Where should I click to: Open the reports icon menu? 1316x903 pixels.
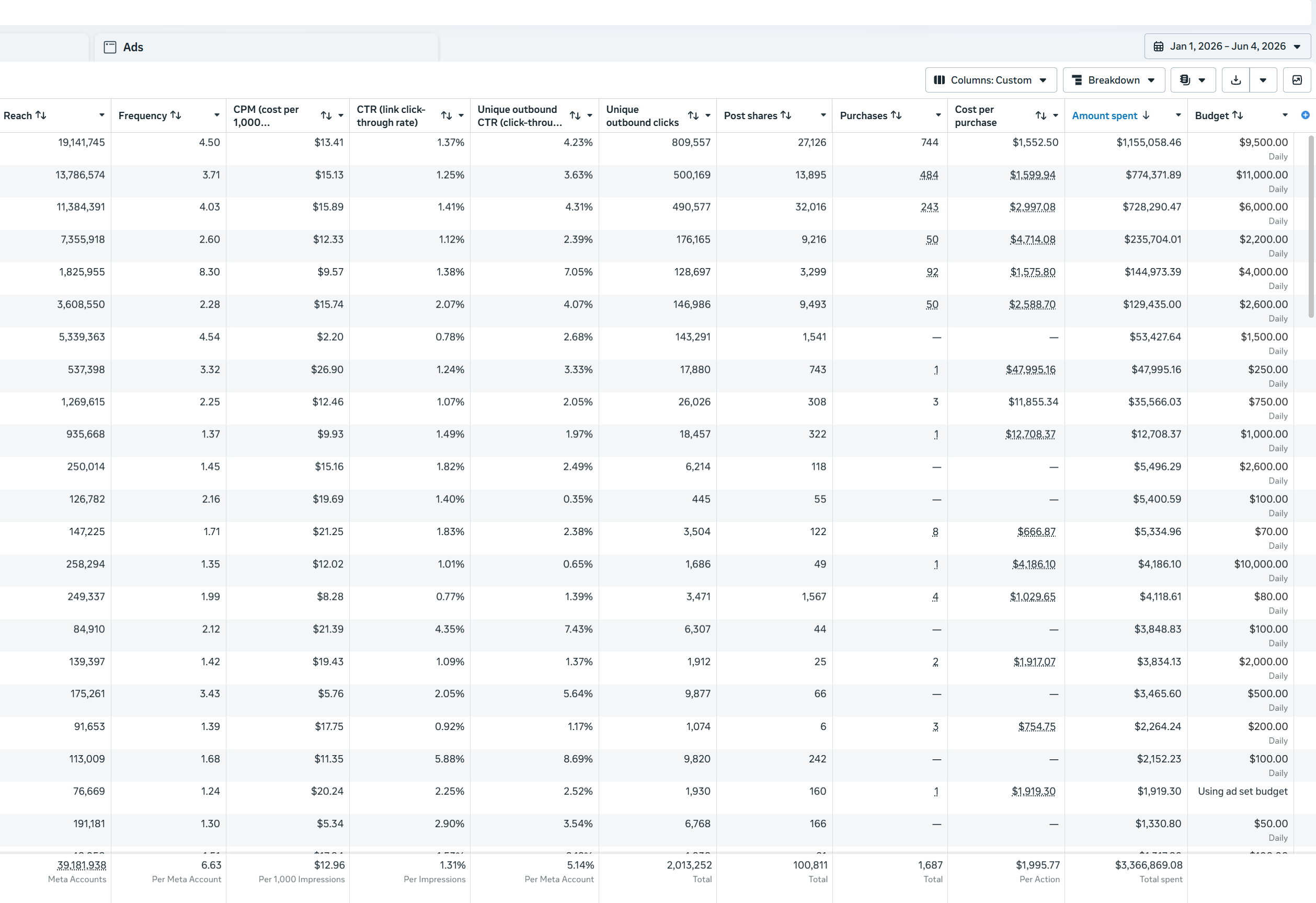click(1193, 80)
